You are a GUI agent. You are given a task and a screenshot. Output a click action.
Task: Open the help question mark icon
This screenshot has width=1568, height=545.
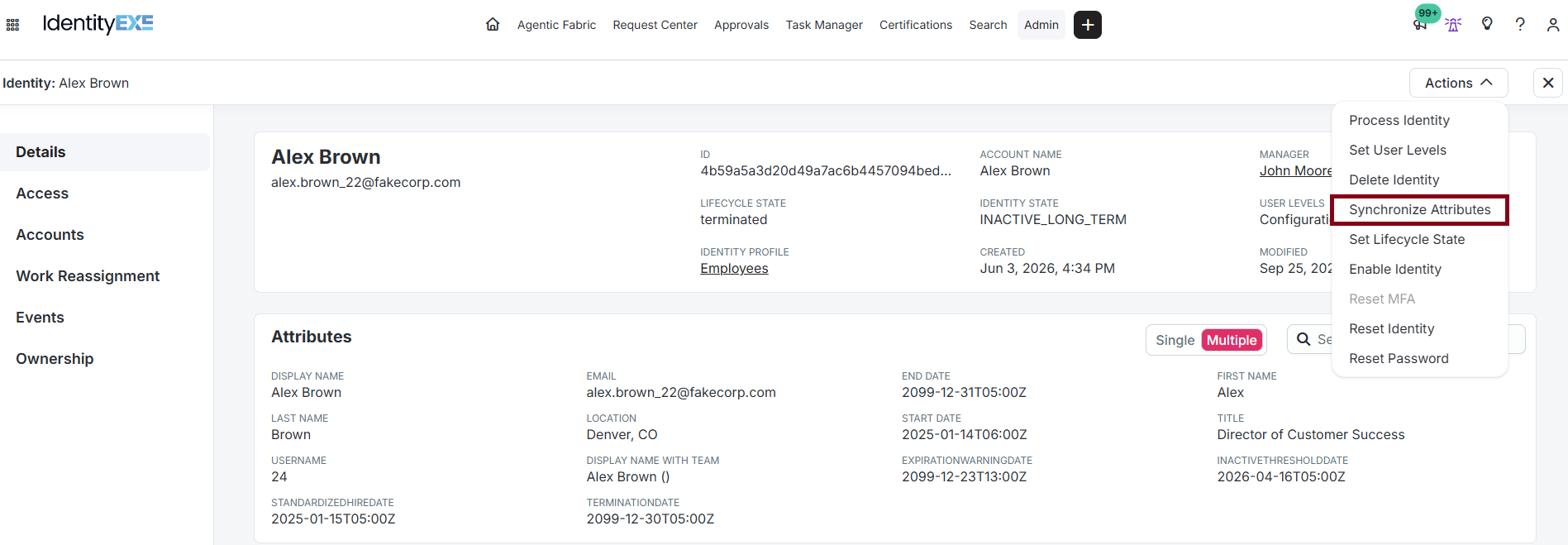(x=1520, y=25)
